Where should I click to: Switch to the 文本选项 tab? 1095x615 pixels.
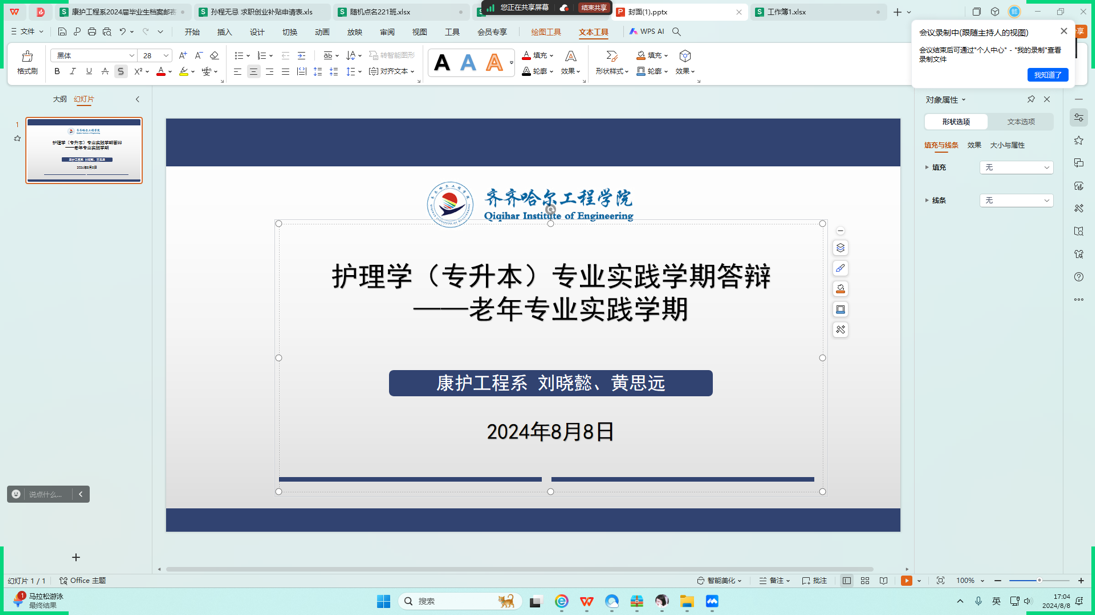point(1021,122)
